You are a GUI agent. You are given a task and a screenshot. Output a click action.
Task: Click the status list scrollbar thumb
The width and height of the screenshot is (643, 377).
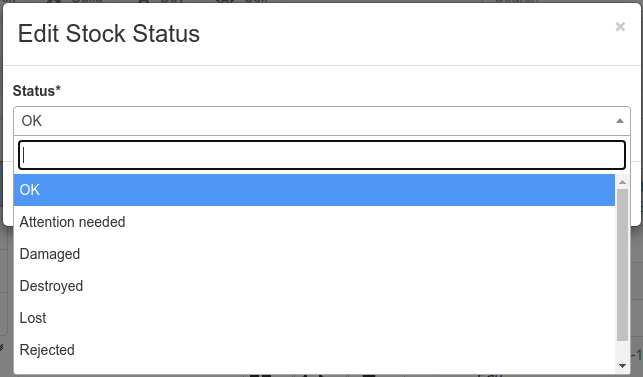click(622, 265)
